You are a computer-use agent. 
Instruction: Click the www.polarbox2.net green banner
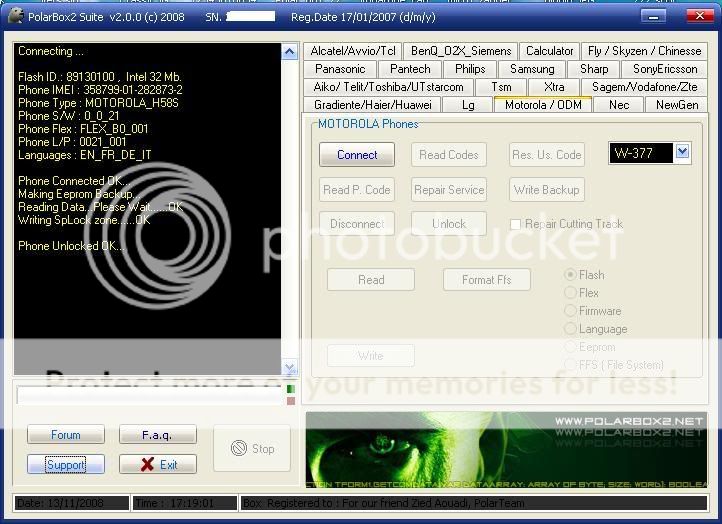pyautogui.click(x=506, y=449)
